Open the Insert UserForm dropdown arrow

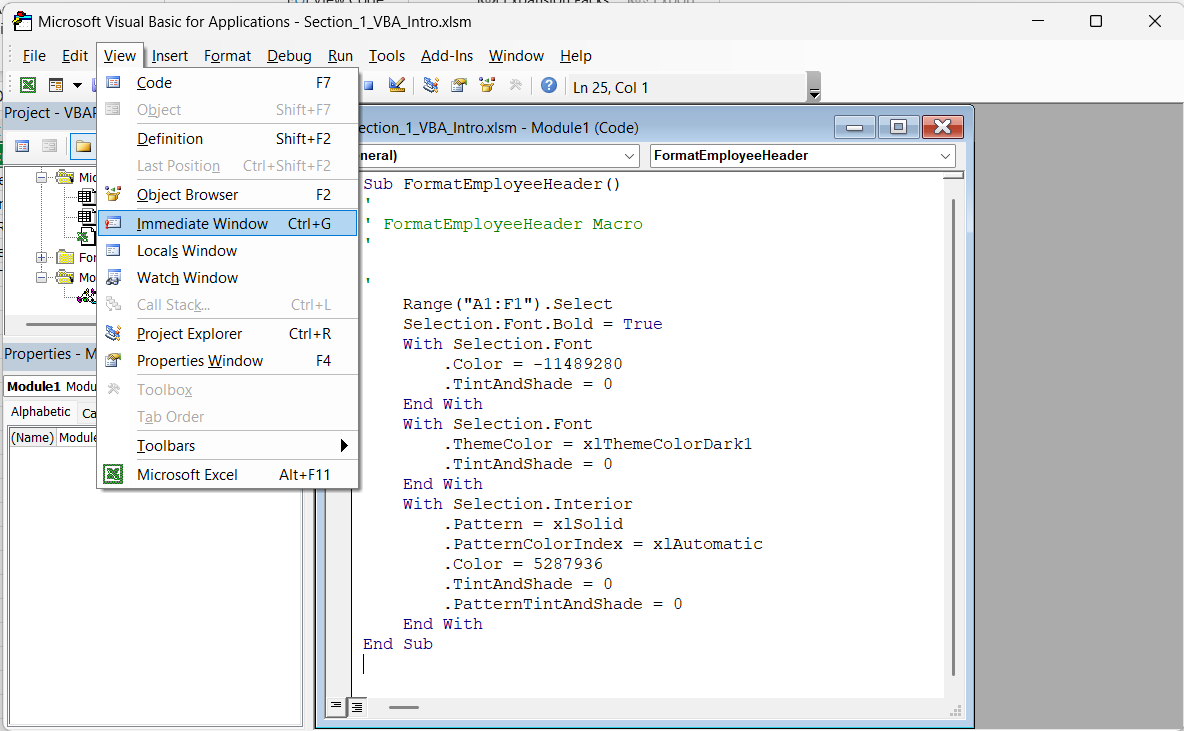(x=77, y=85)
